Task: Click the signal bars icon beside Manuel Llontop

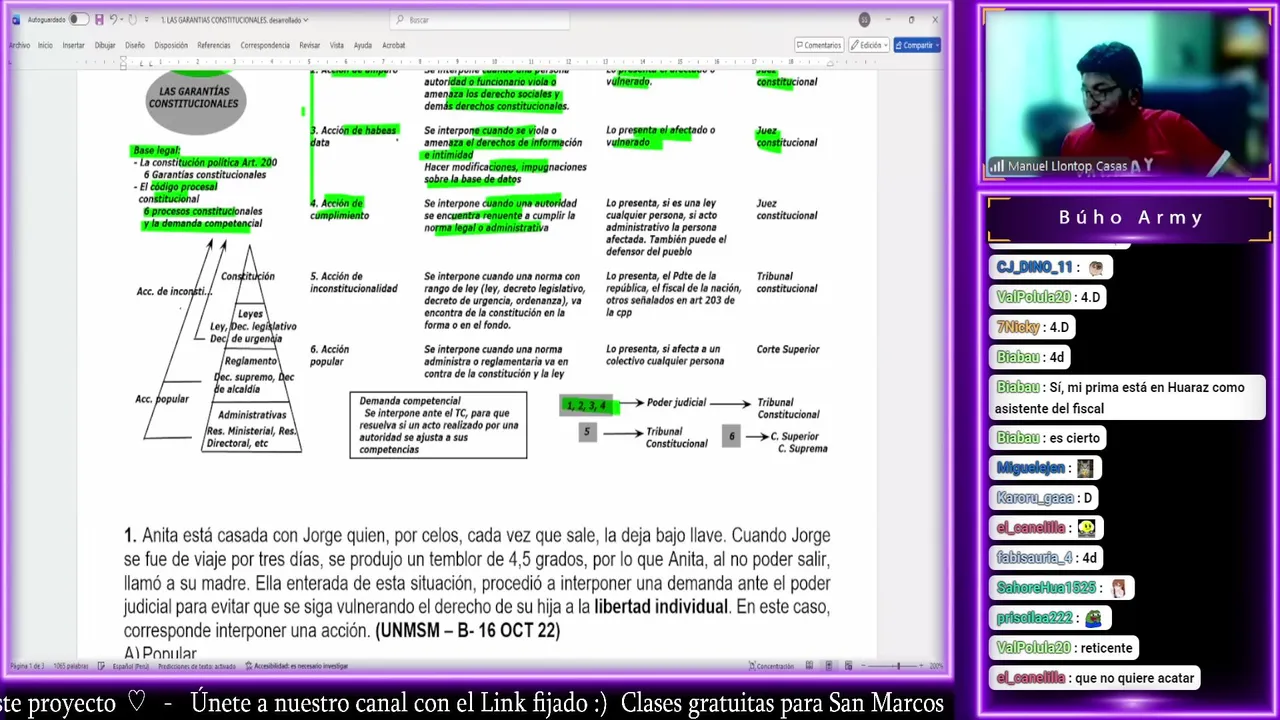Action: (x=997, y=167)
